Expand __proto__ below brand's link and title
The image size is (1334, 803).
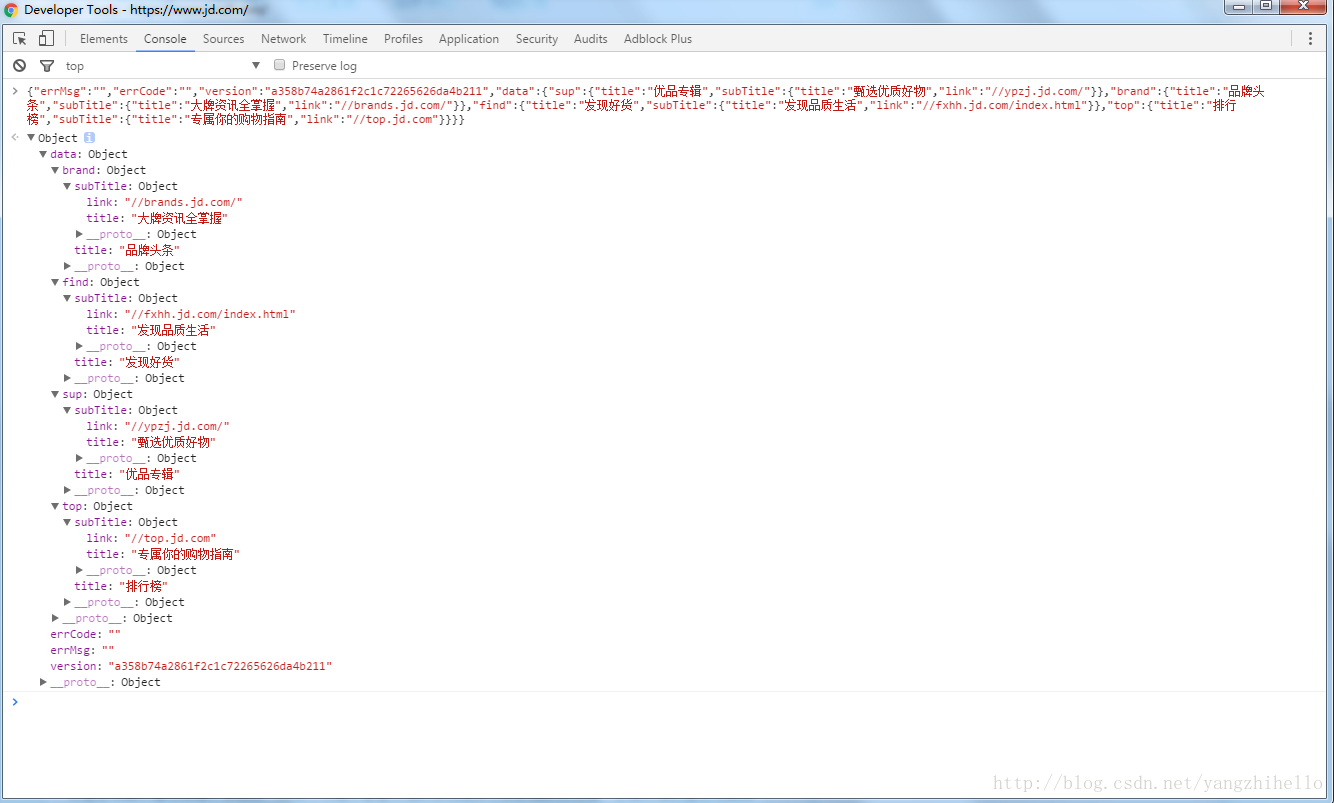(x=79, y=234)
